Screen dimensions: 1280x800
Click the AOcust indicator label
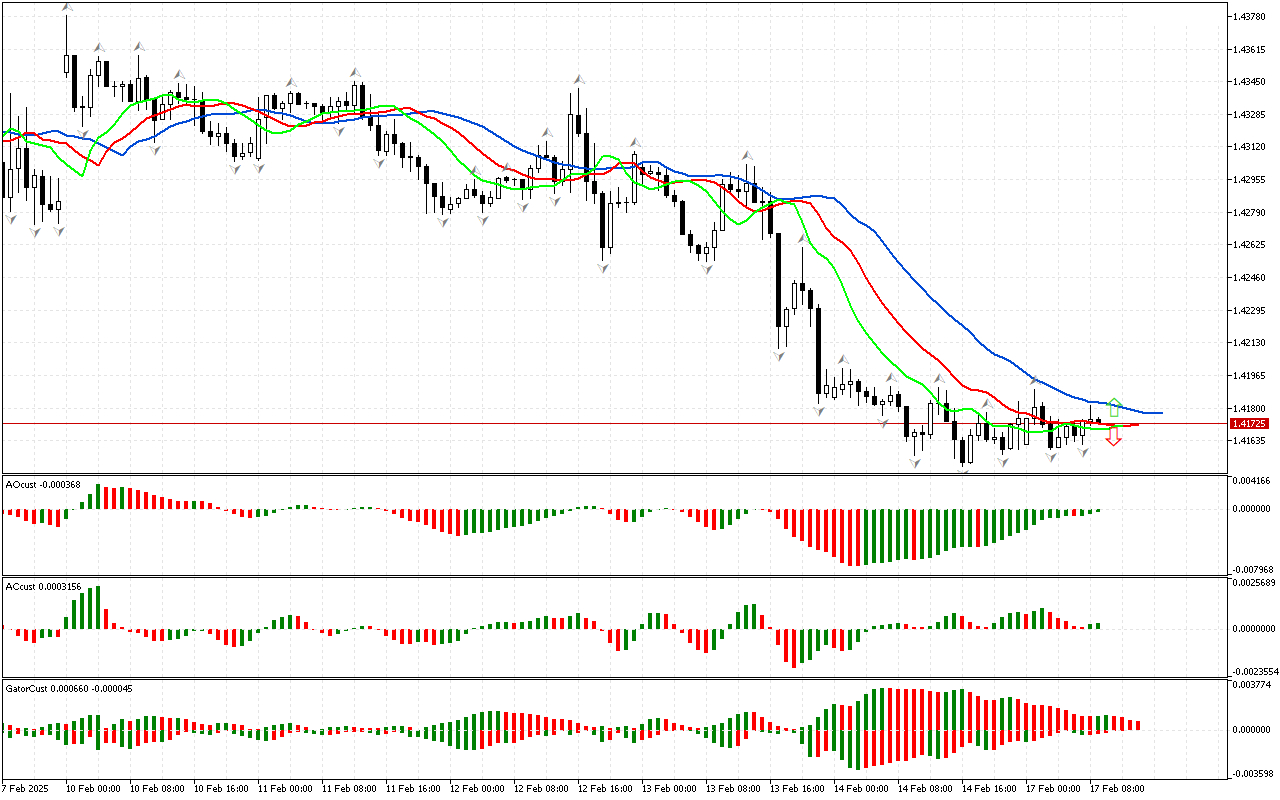pyautogui.click(x=43, y=485)
